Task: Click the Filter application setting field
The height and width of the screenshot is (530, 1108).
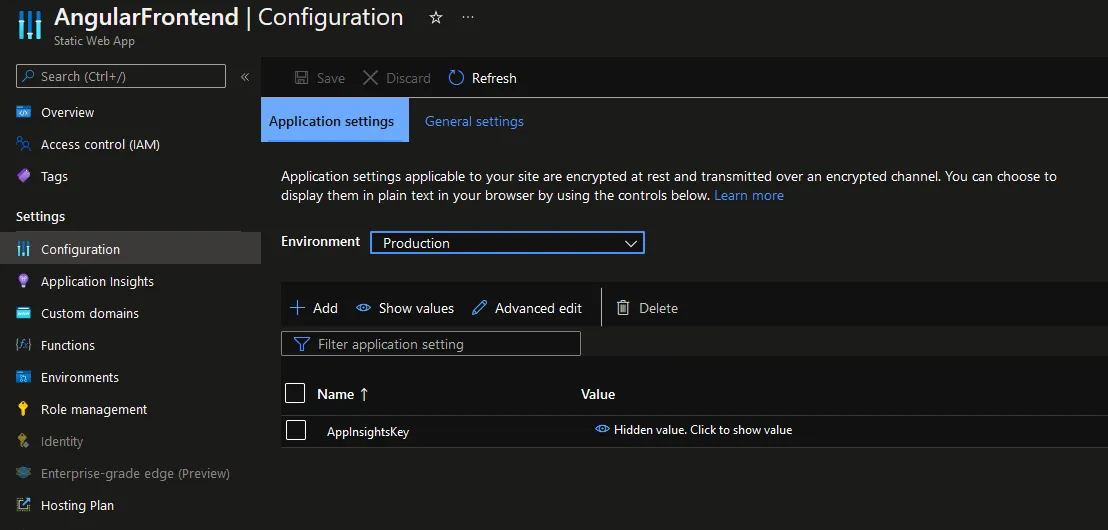Action: pyautogui.click(x=431, y=344)
